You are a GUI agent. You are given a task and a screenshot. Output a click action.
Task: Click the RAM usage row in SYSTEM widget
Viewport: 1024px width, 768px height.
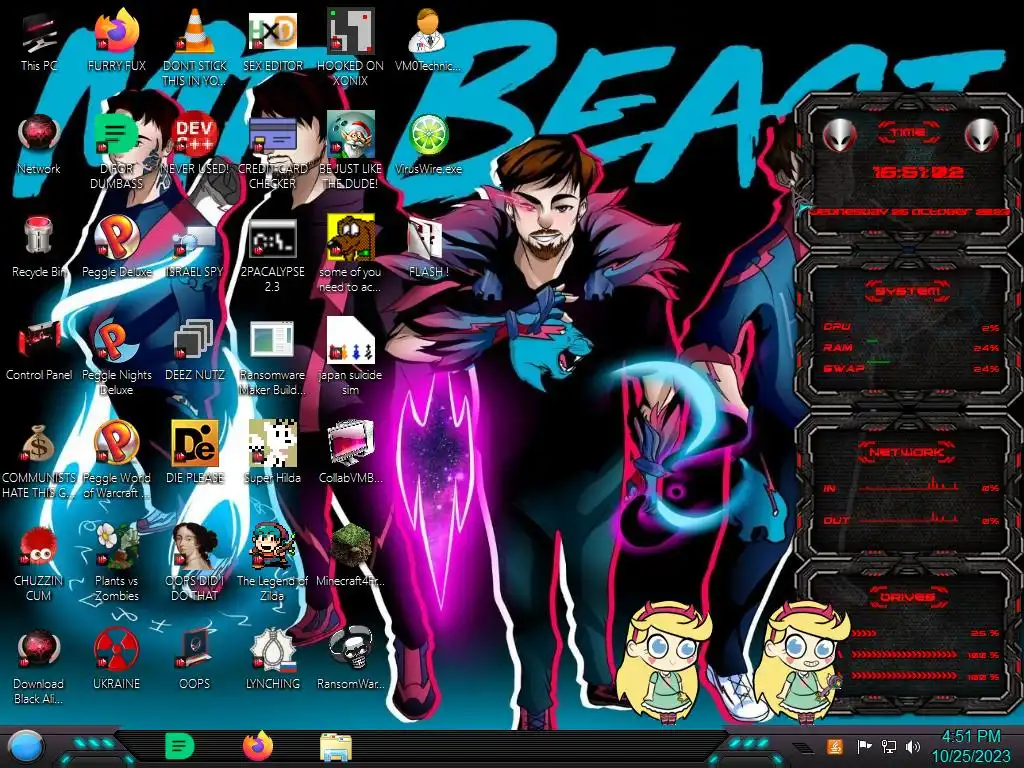(x=911, y=348)
